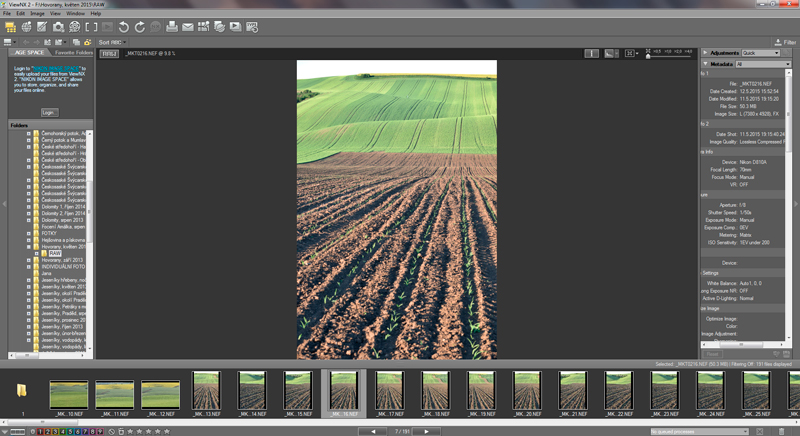Click the focus point brackets icon

pyautogui.click(x=91, y=27)
